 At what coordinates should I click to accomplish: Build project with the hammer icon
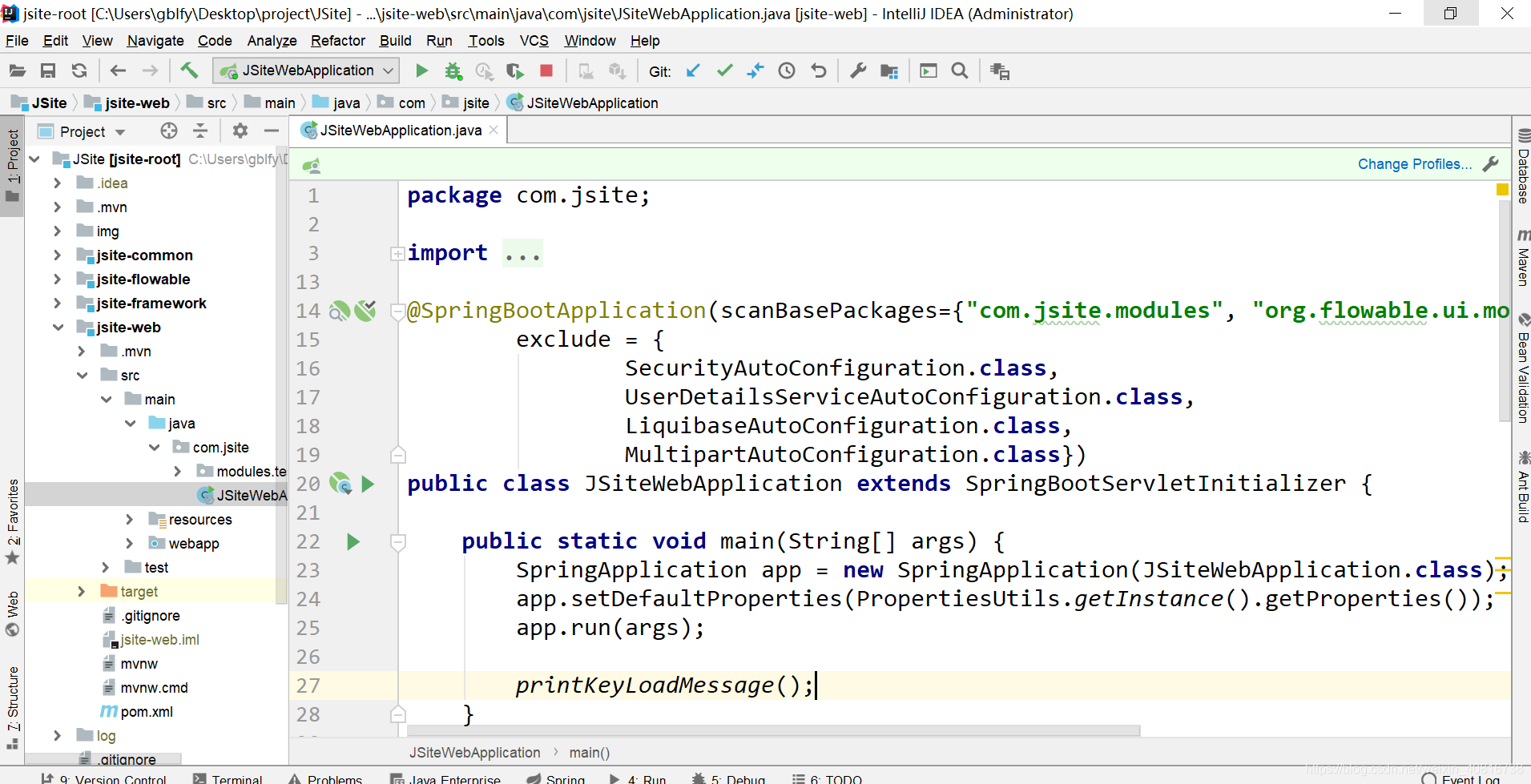[x=189, y=70]
